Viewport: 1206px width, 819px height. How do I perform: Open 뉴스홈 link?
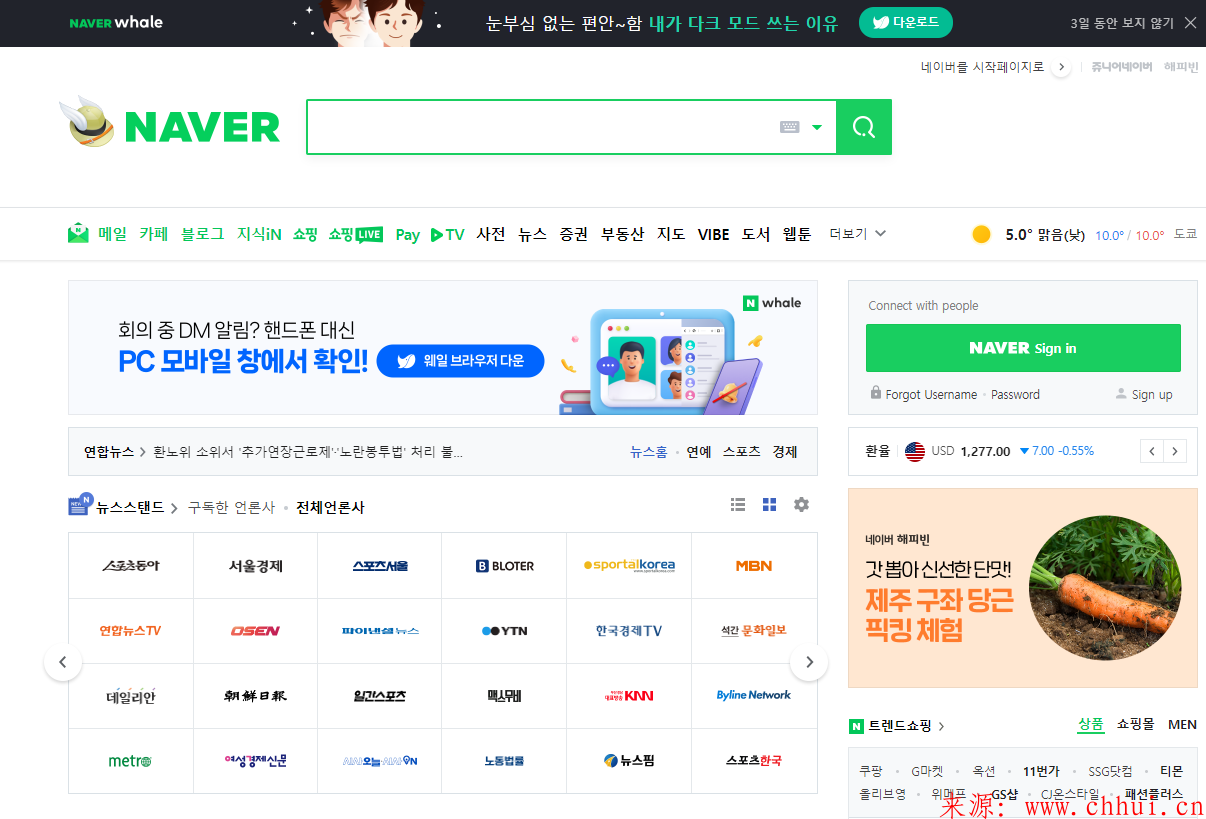(x=649, y=452)
